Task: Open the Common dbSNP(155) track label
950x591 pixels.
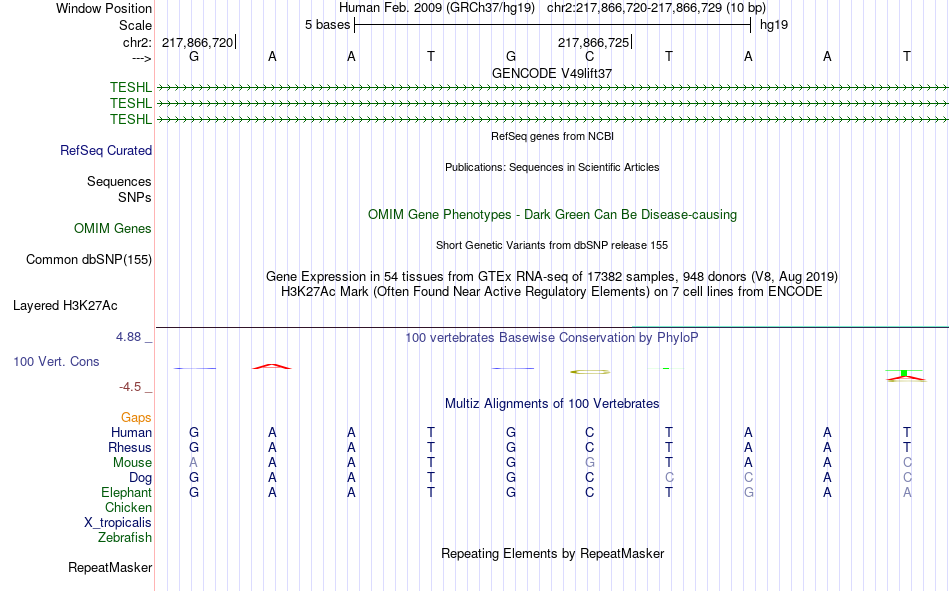Action: [x=89, y=259]
